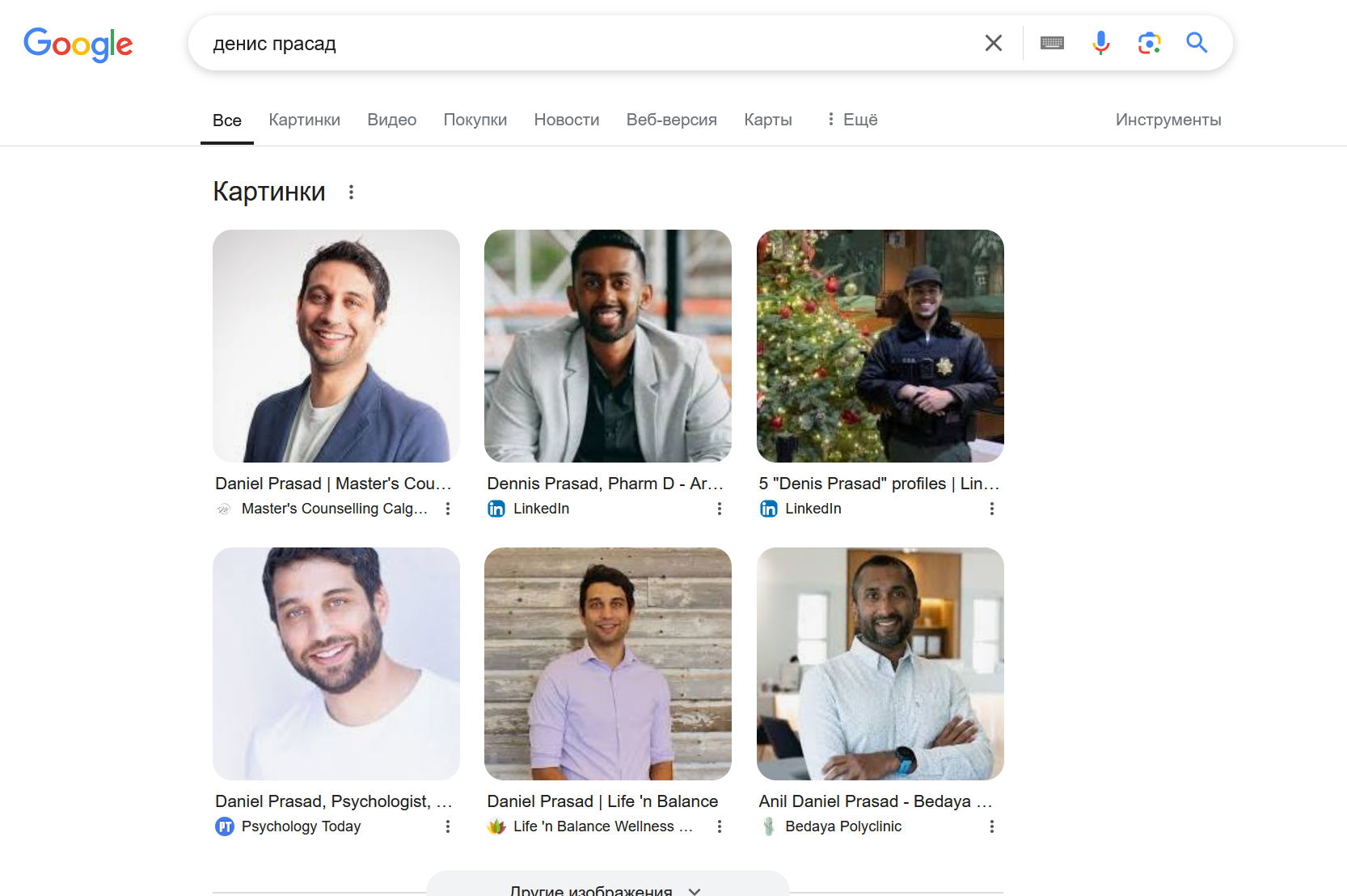The height and width of the screenshot is (896, 1347).
Task: Open more options for Denis Prasad profiles result
Action: tap(992, 509)
